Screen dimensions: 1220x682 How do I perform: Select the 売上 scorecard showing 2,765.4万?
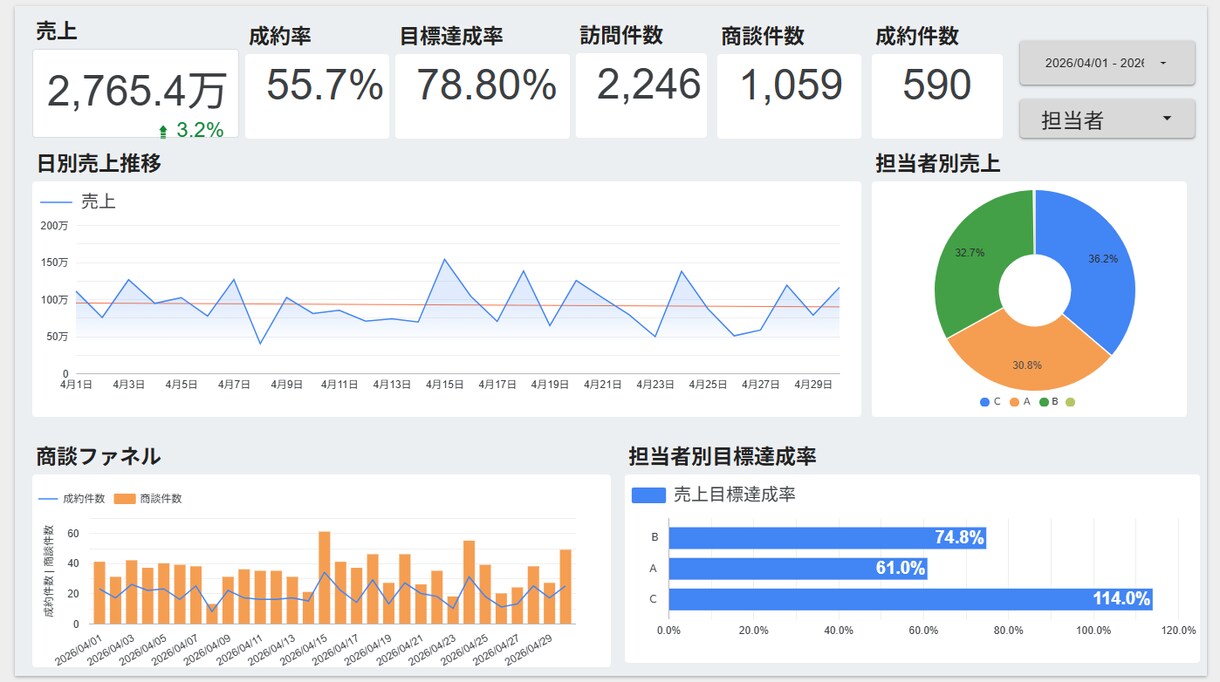point(136,93)
